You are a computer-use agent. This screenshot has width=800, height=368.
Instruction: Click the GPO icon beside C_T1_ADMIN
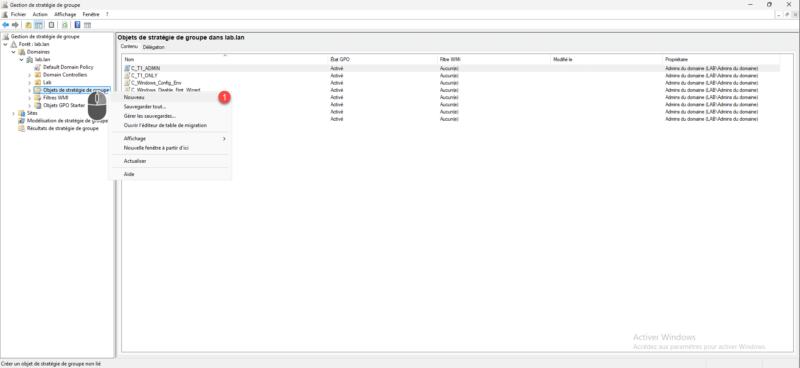coord(127,68)
